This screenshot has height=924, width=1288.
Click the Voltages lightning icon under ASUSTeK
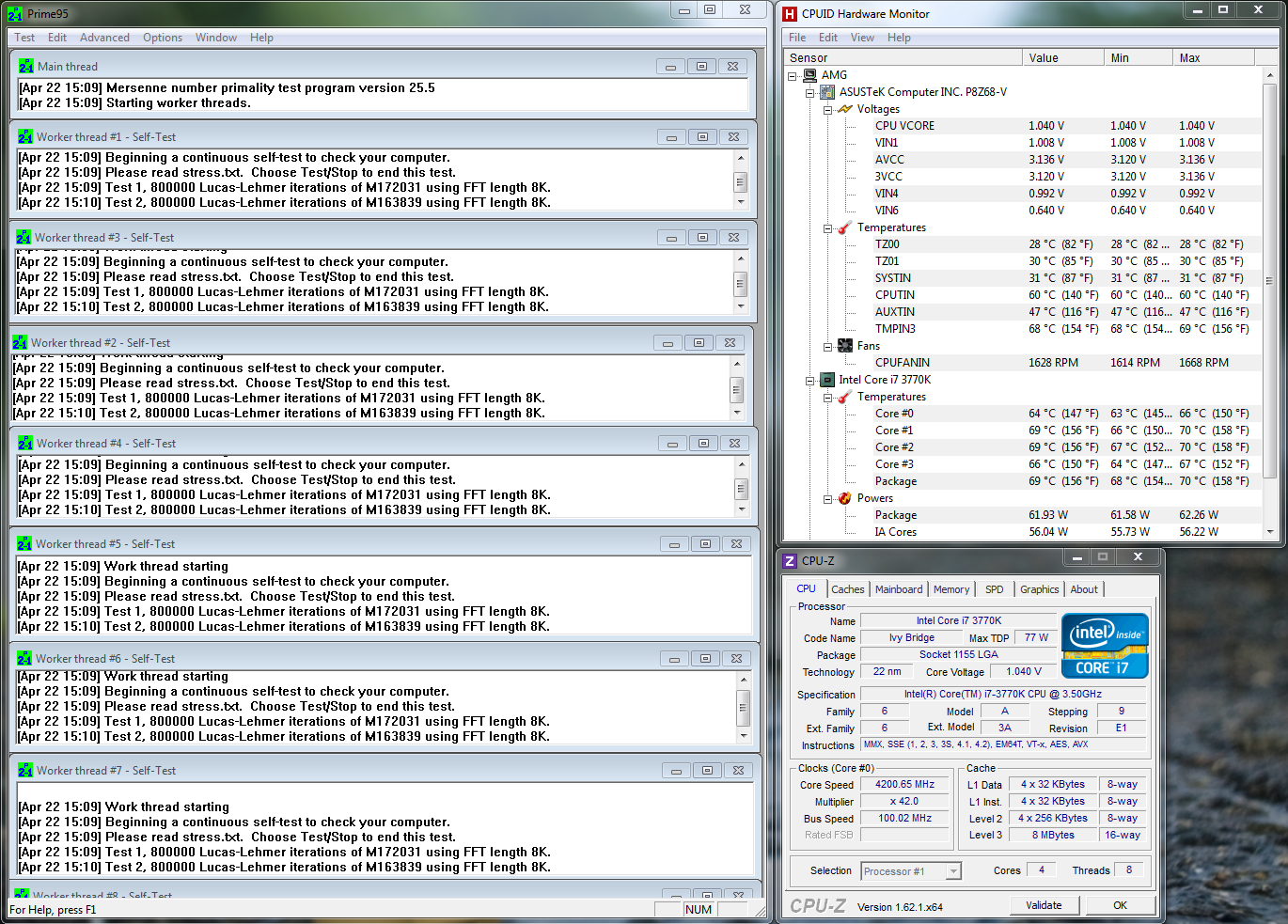[845, 109]
